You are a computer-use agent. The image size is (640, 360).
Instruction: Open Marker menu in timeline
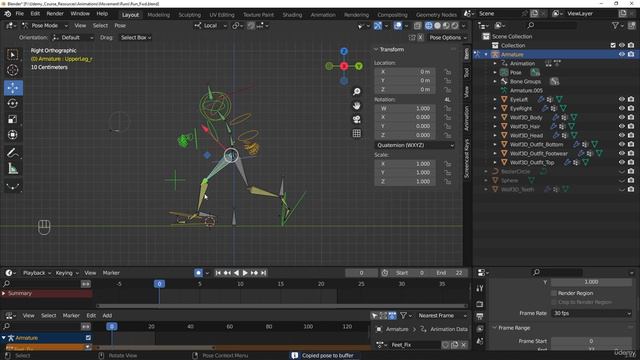pos(111,273)
